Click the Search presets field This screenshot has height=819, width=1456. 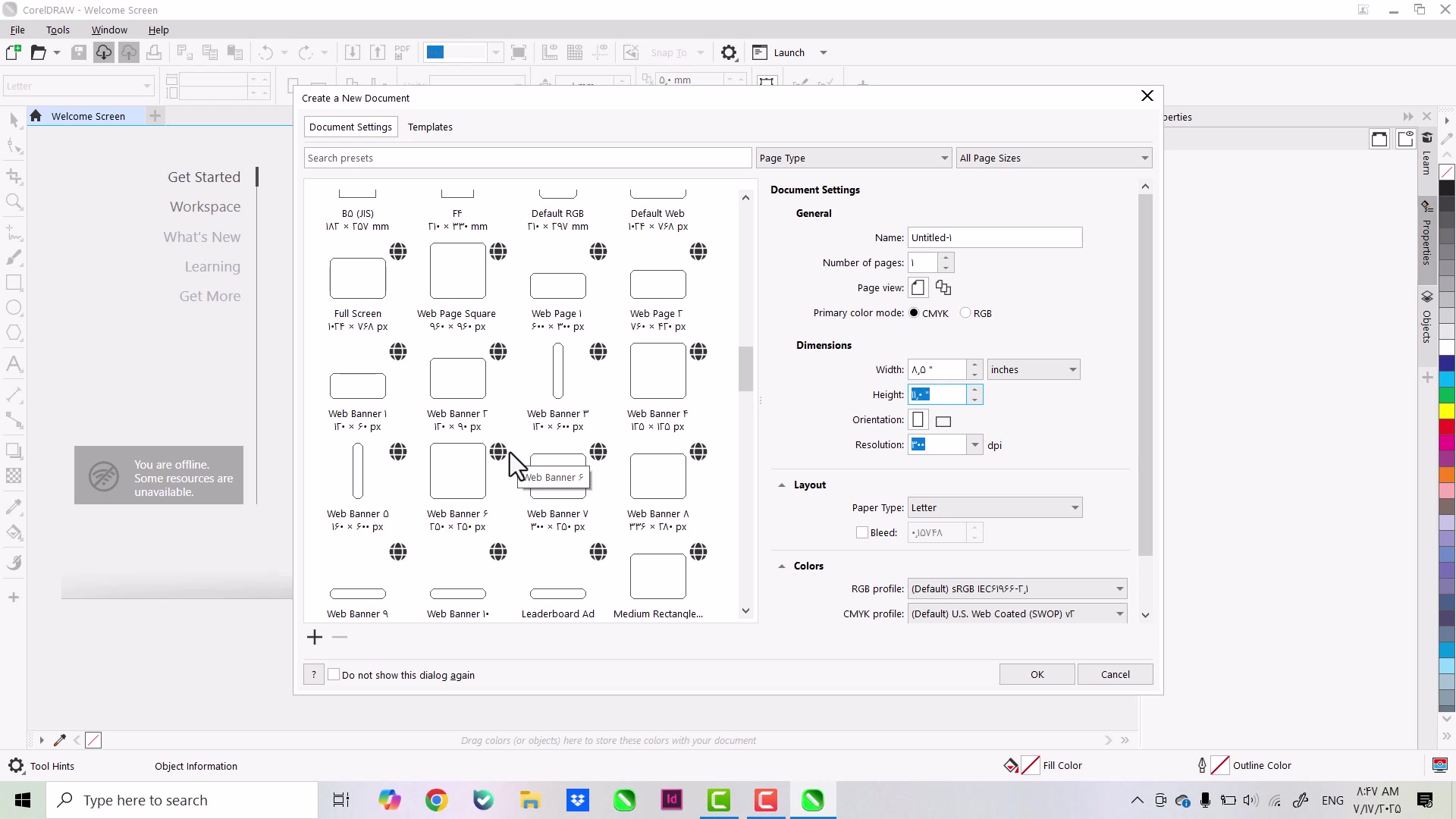click(528, 158)
